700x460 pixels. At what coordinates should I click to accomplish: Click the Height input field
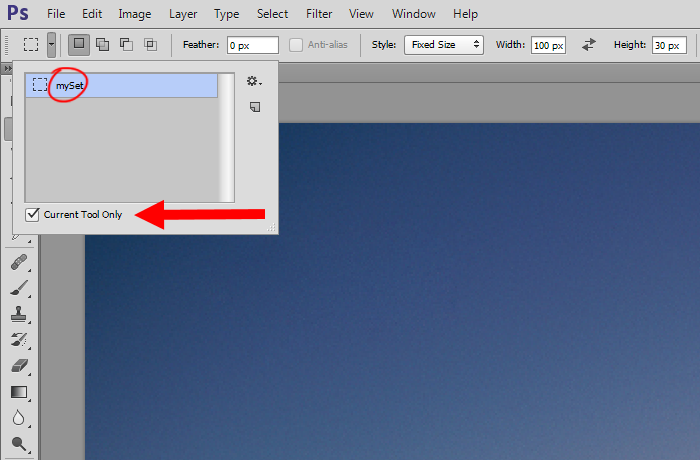[669, 45]
